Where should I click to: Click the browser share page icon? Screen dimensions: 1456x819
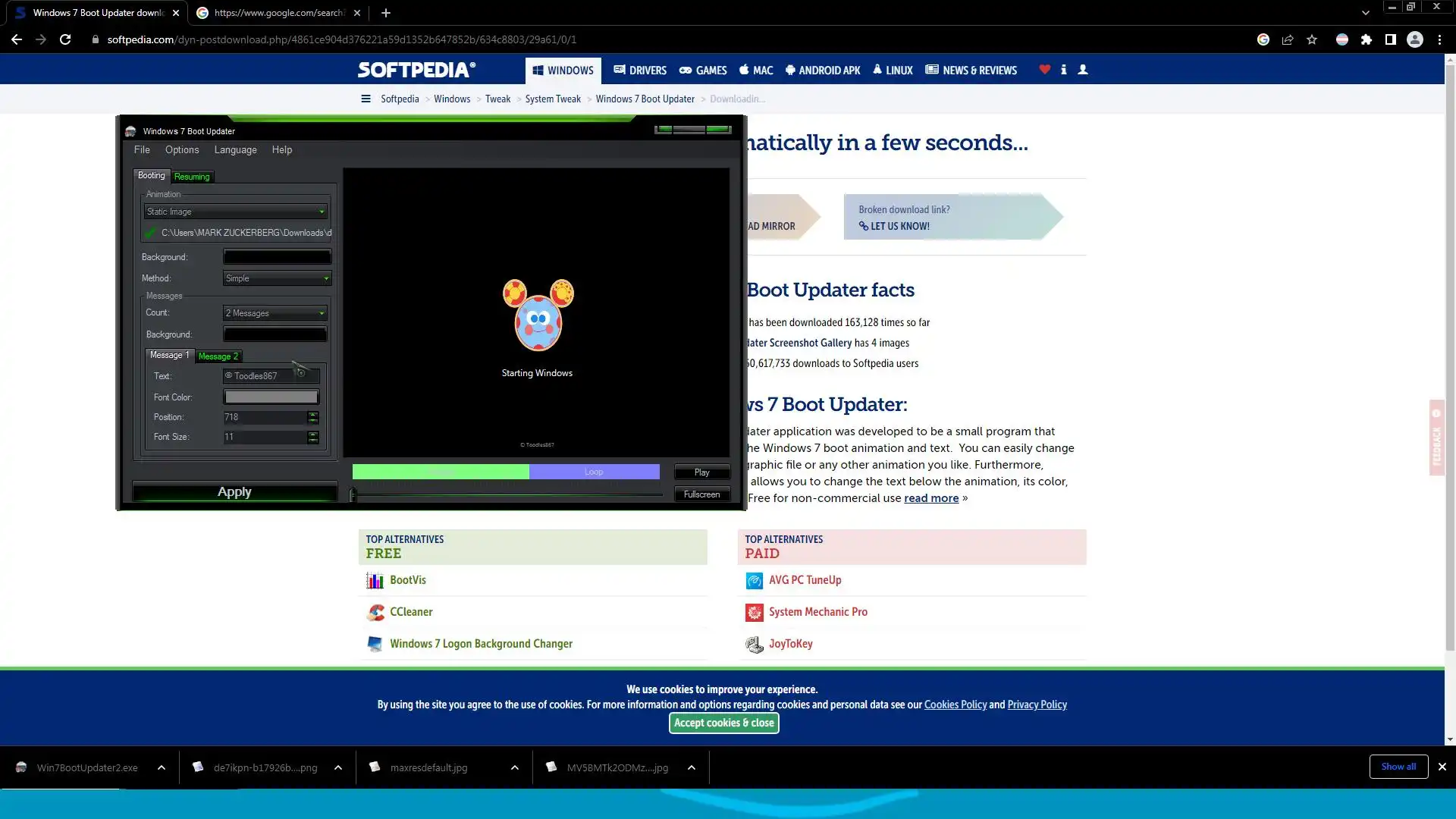point(1287,39)
